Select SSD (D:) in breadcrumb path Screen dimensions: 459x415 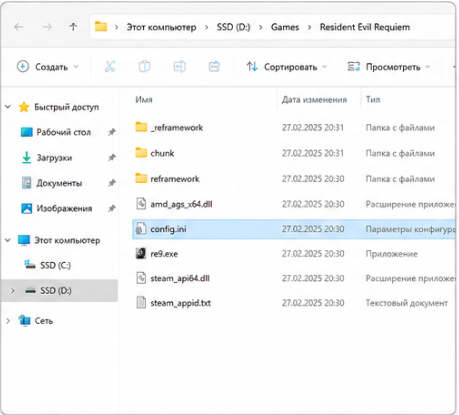tap(233, 27)
